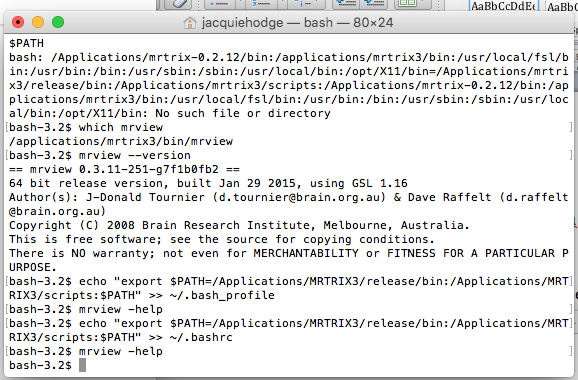Click the eraser clear formatting icon

click(x=181, y=3)
